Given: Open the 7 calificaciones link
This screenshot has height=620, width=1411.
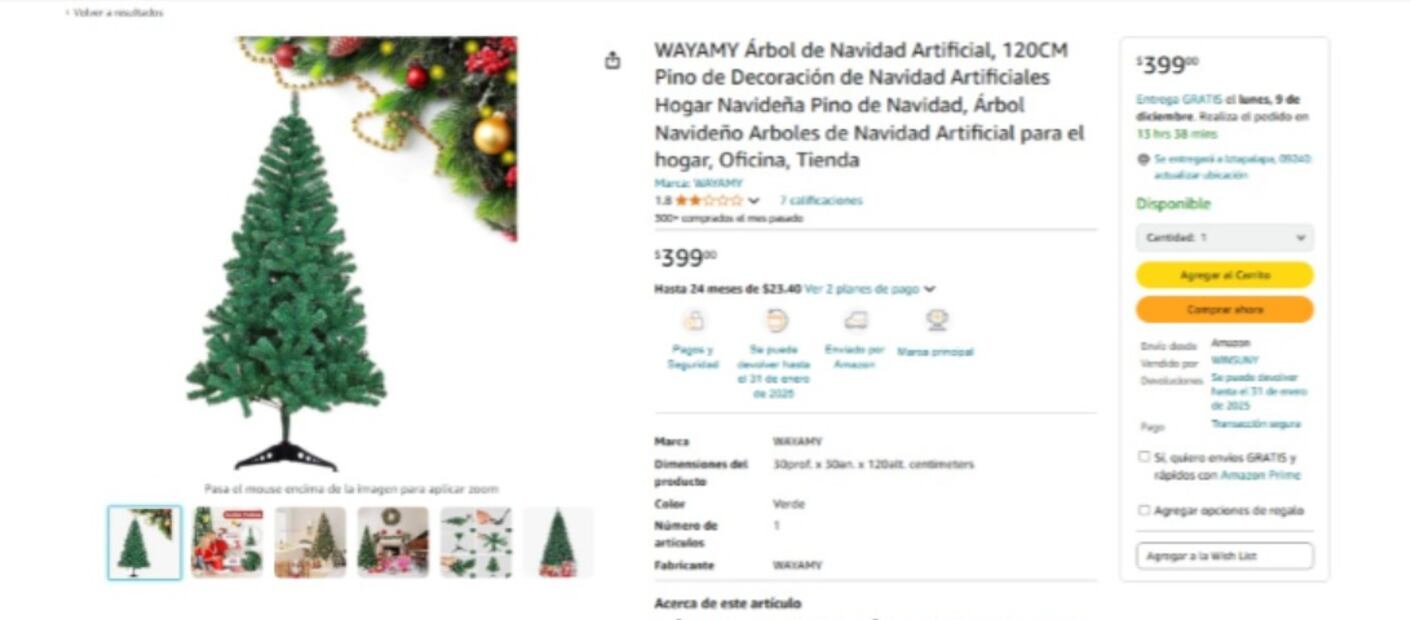Looking at the screenshot, I should click(x=820, y=201).
